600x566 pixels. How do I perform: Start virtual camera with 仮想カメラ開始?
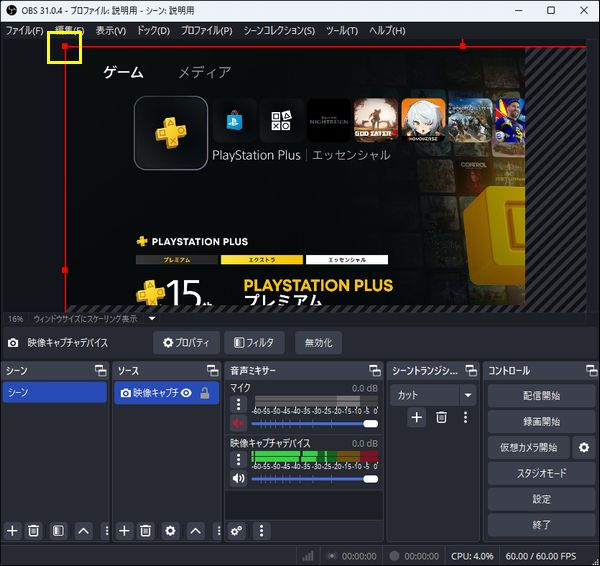pyautogui.click(x=528, y=447)
